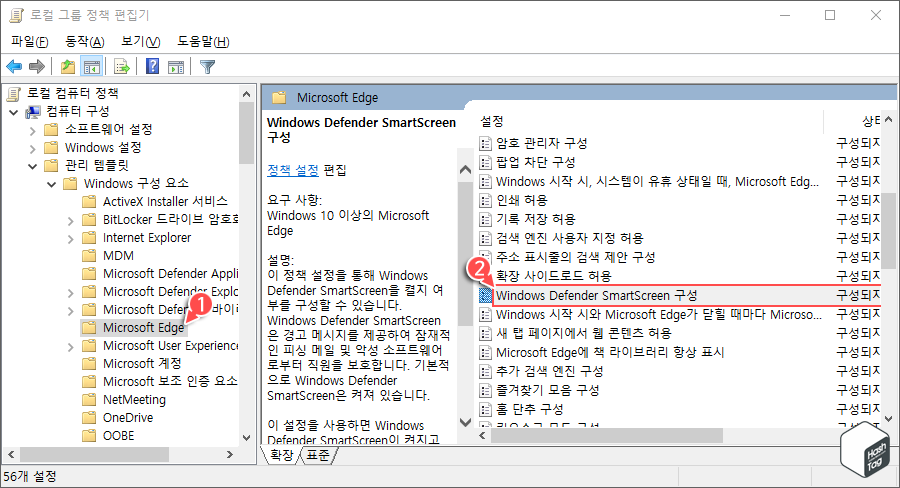Select Microsoft 보조 인증 요소 in the tree

pyautogui.click(x=170, y=381)
